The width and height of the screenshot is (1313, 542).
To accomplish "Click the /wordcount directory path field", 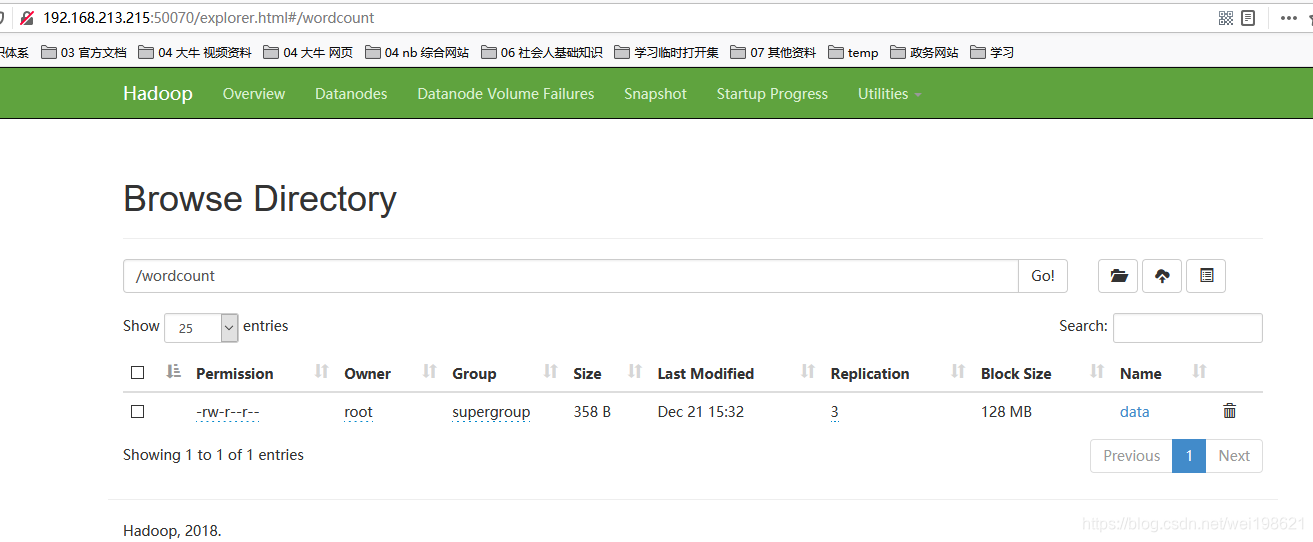I will 571,276.
